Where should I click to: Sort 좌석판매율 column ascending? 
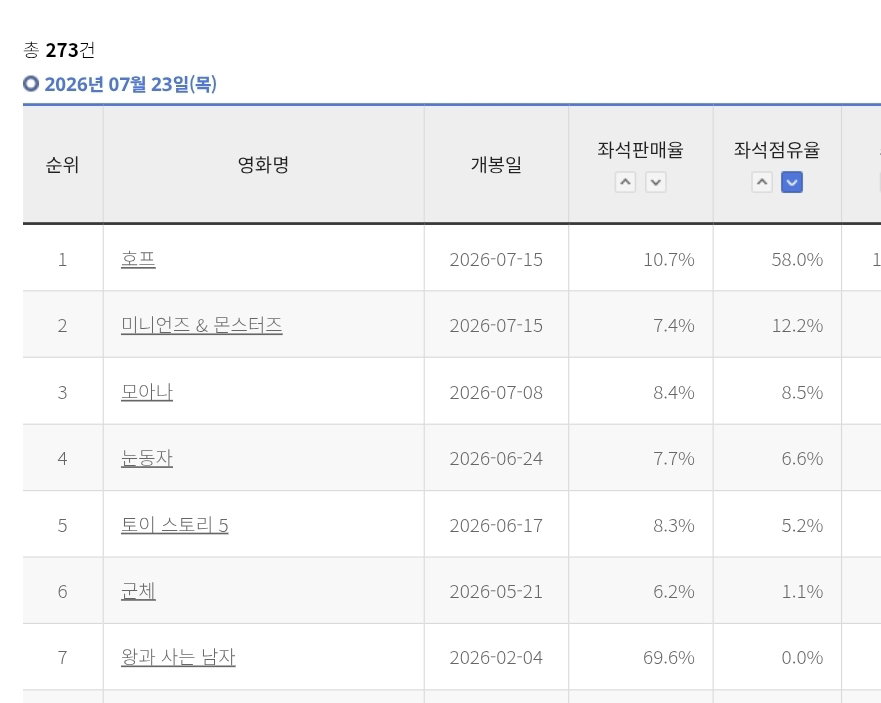[x=625, y=182]
